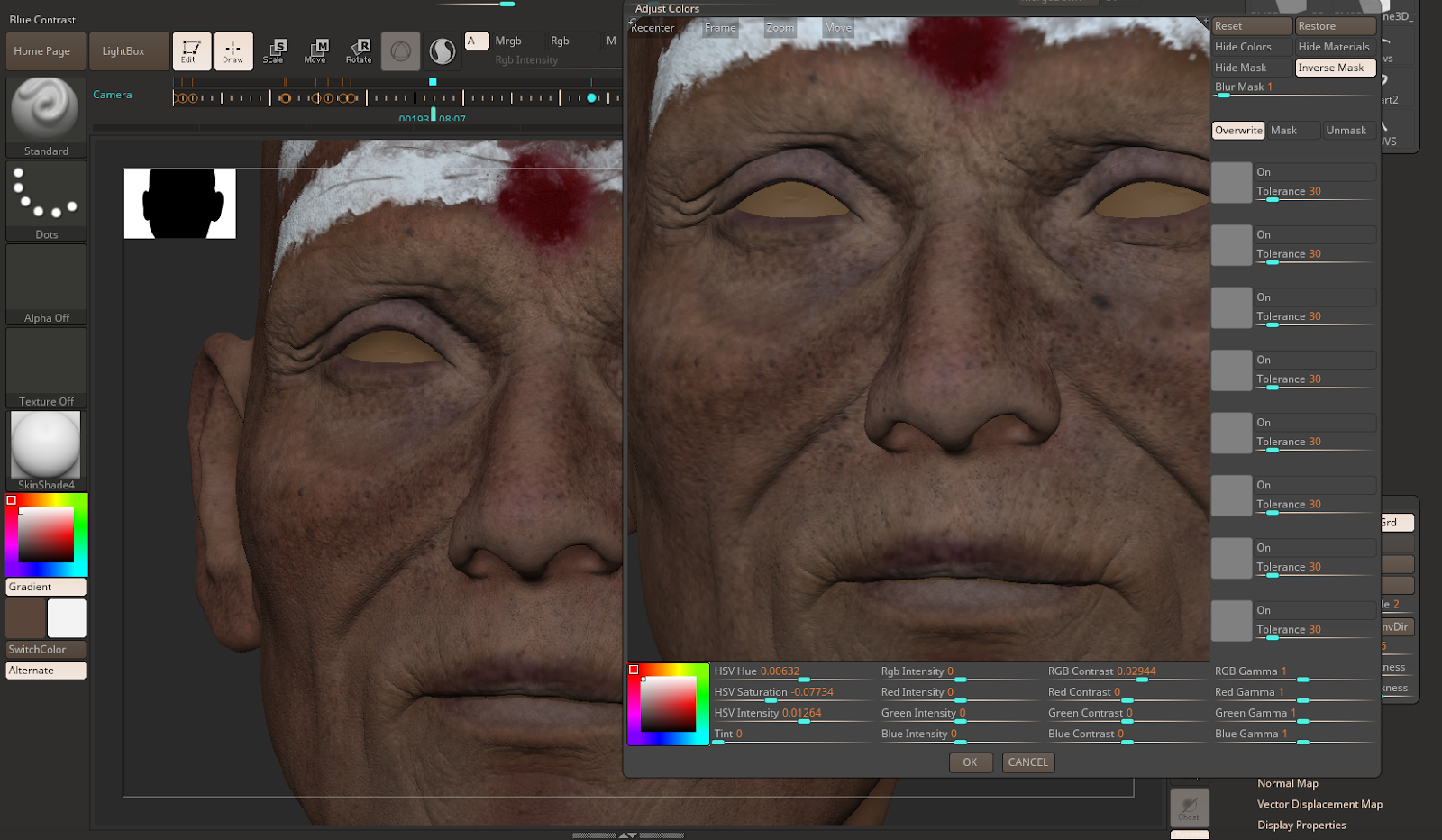Select the Draw mode tool

[233, 51]
